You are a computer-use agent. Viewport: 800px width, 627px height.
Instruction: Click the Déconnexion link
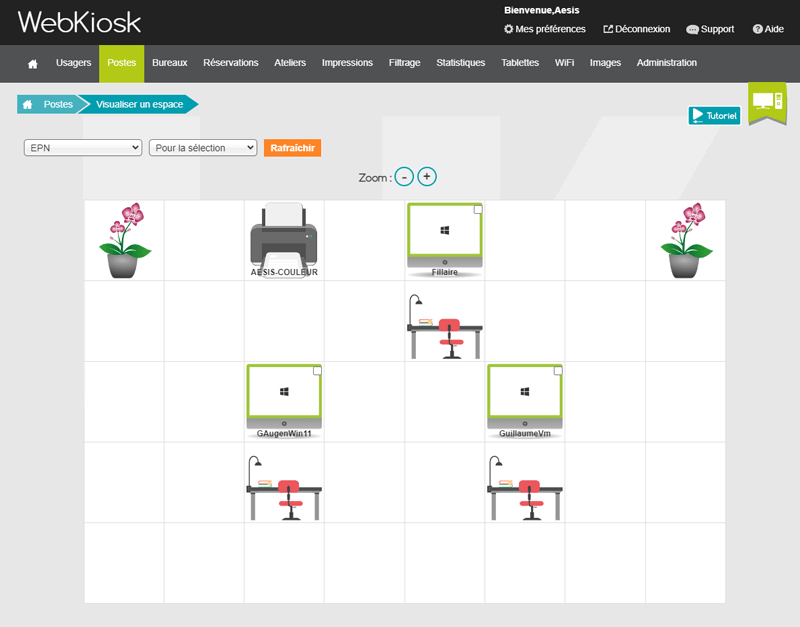(637, 29)
